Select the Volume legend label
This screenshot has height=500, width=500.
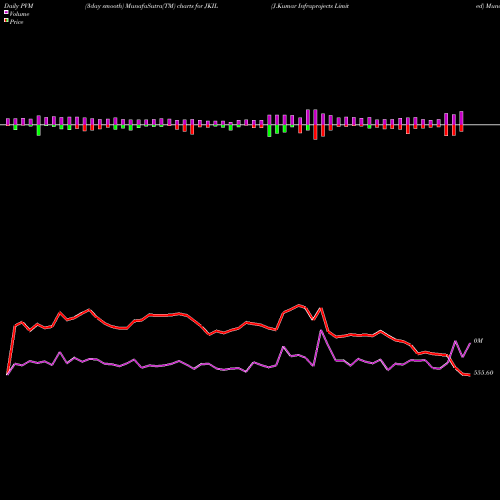(x=19, y=14)
